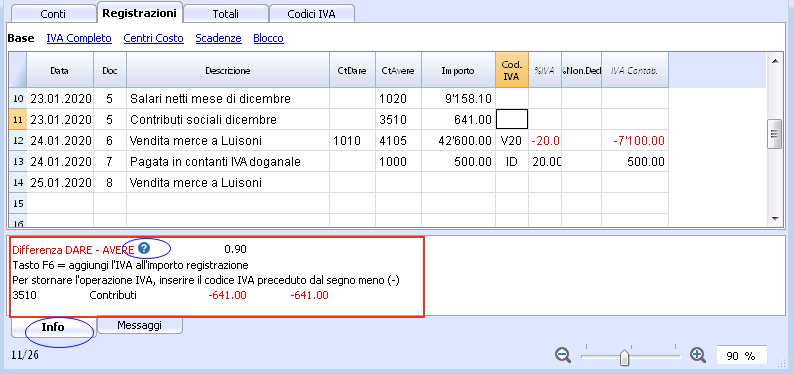
Task: Open the IVA Completo view link
Action: coord(79,38)
